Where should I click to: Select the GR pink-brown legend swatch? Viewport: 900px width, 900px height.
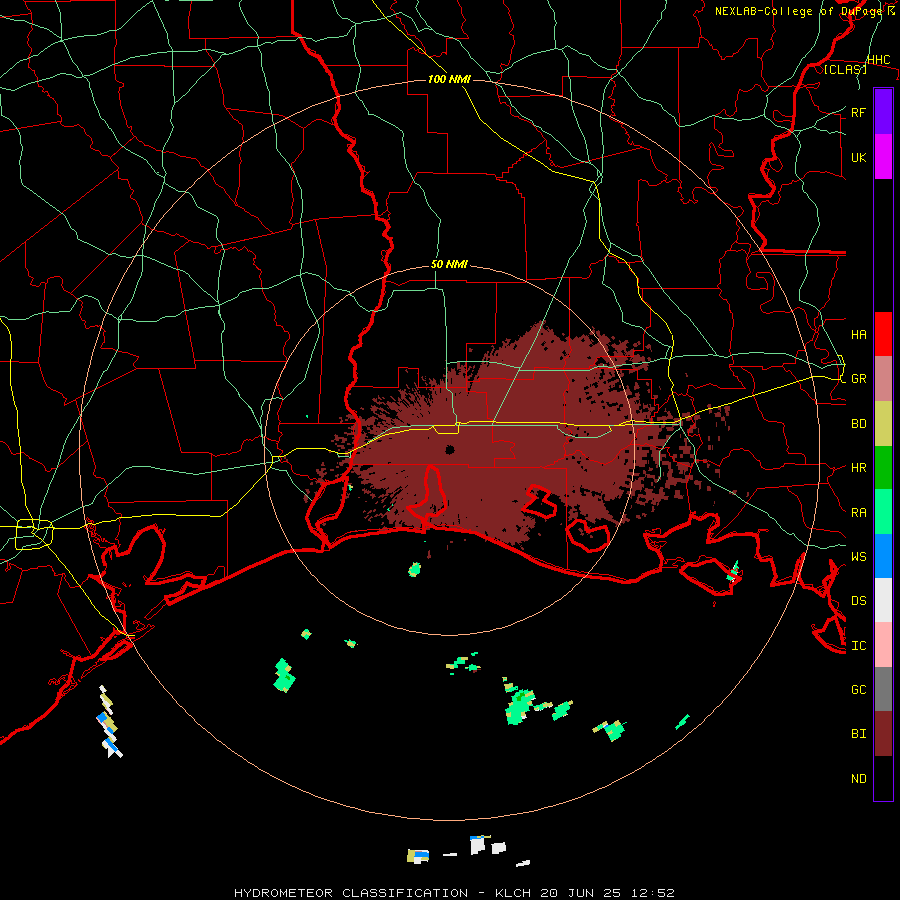(x=883, y=379)
